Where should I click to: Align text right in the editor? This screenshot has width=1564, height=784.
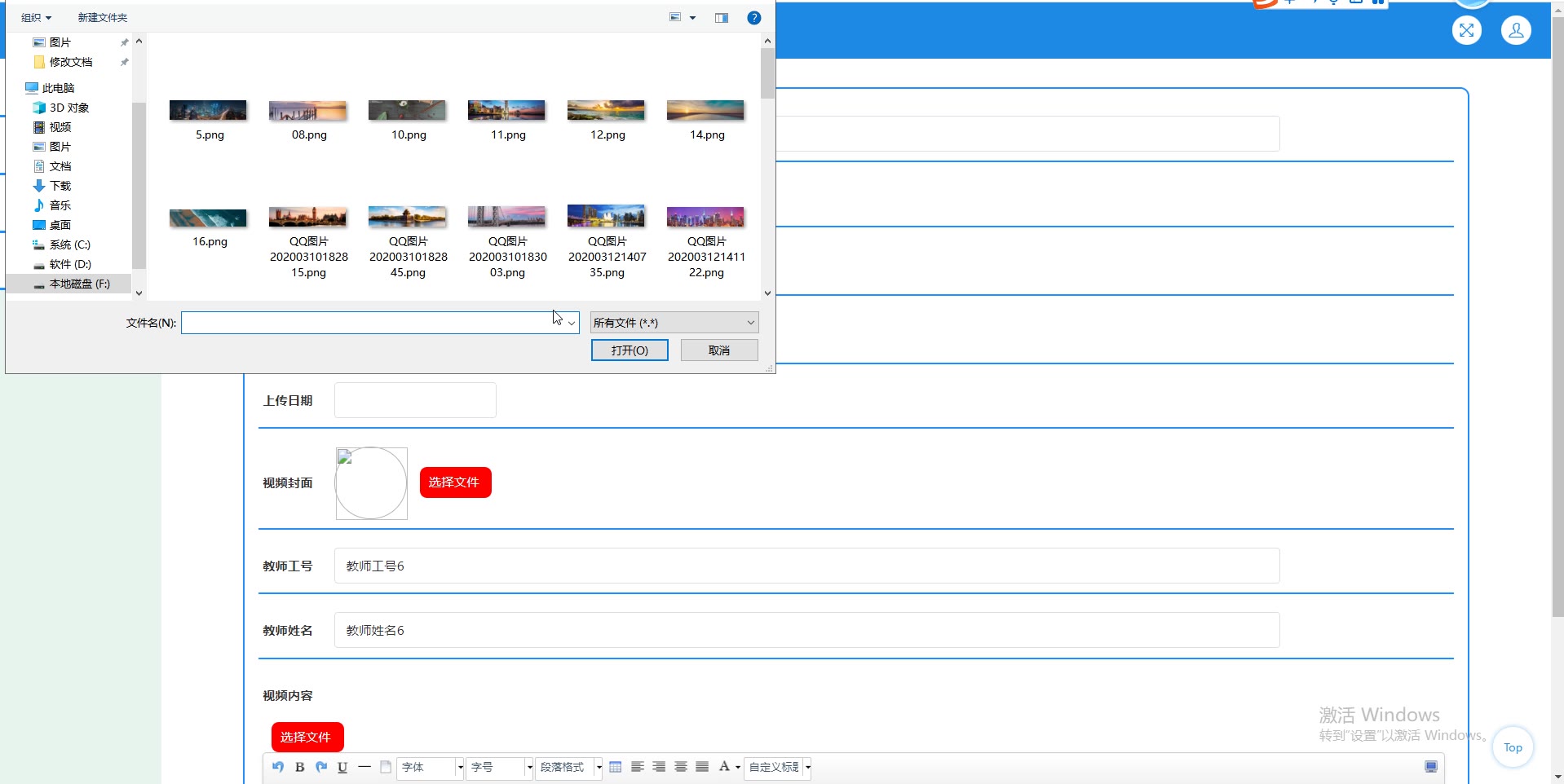pos(659,767)
